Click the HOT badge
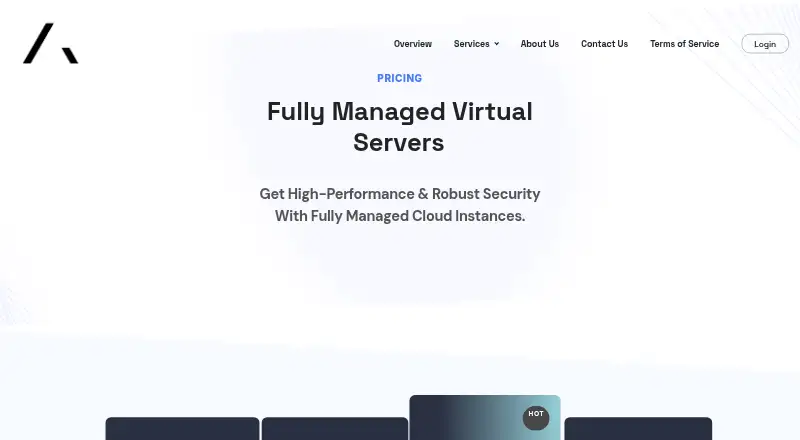This screenshot has height=440, width=800. pos(536,417)
